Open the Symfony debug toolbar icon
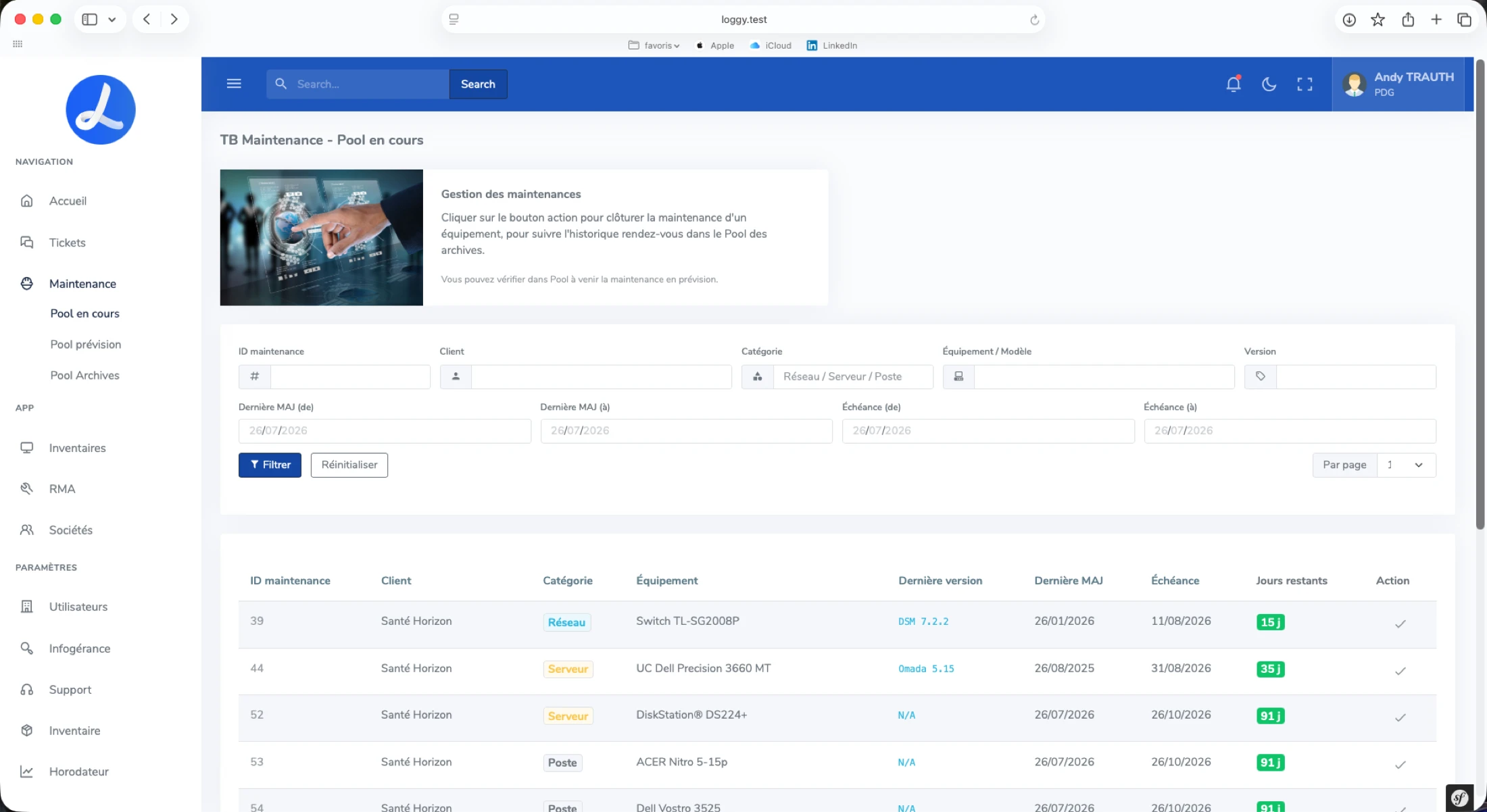Image resolution: width=1487 pixels, height=812 pixels. click(1460, 798)
